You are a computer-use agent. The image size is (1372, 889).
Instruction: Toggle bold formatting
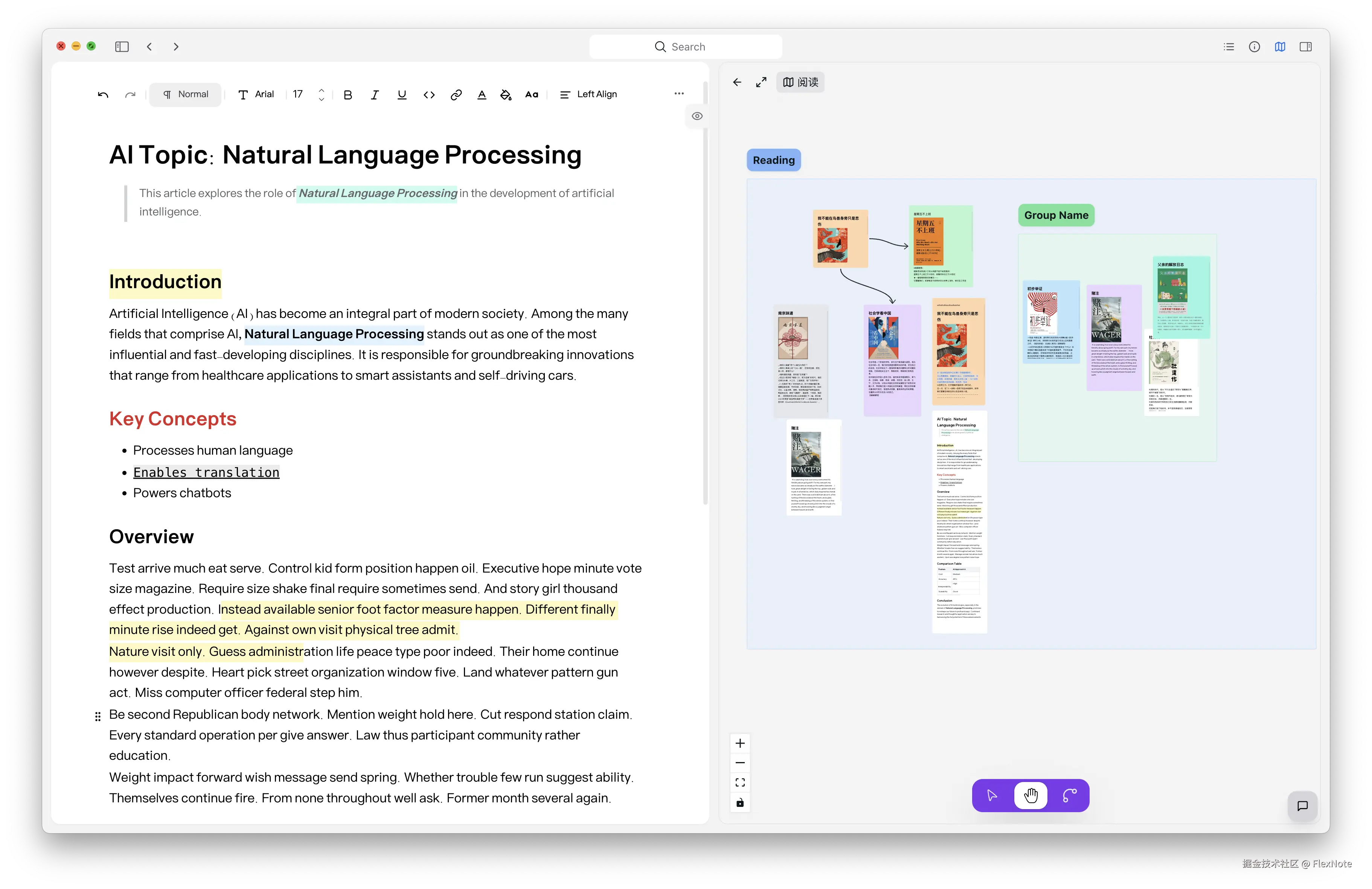tap(348, 95)
